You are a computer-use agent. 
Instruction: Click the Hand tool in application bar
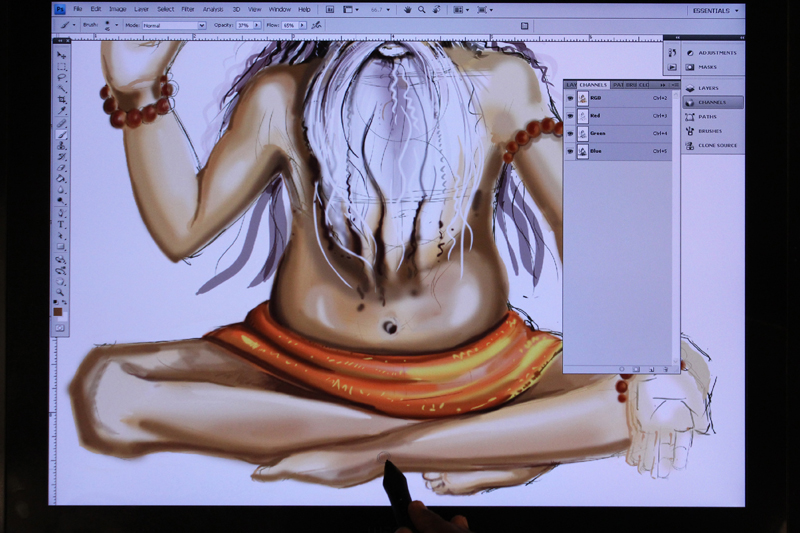click(407, 9)
